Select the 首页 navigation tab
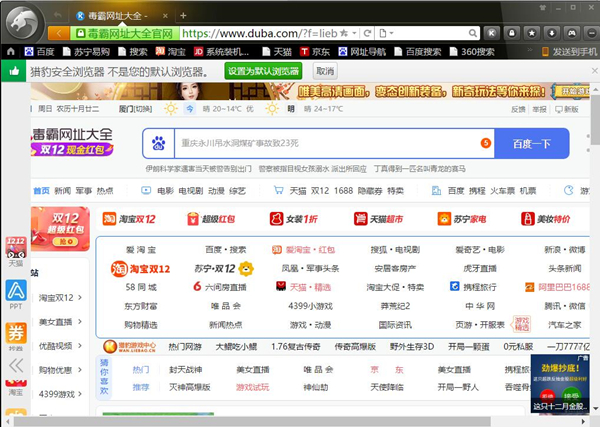 (40, 190)
